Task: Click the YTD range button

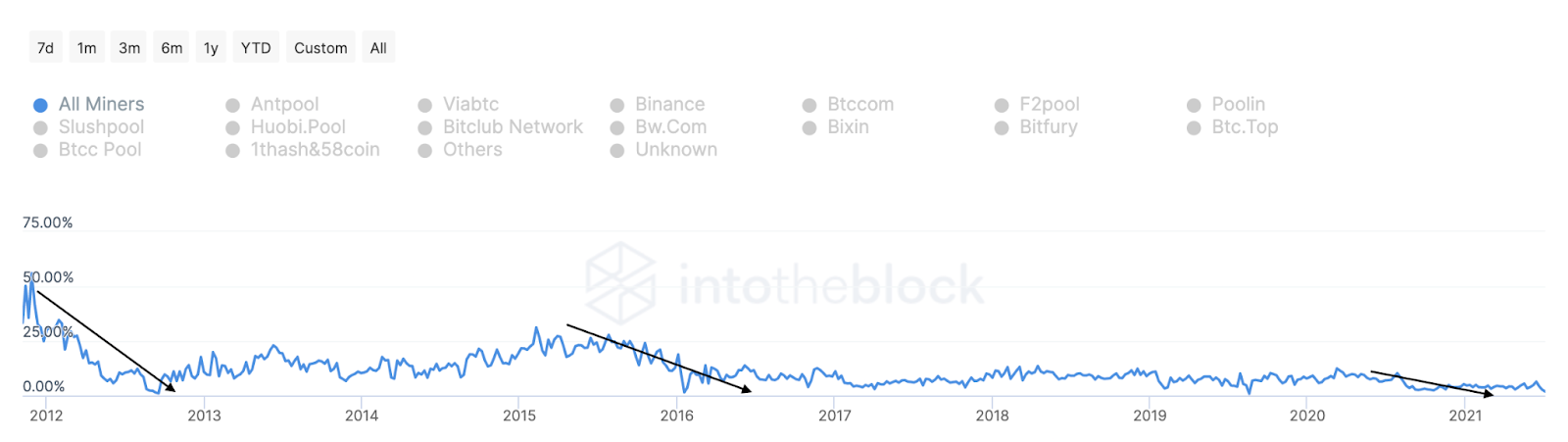Action: pos(256,47)
